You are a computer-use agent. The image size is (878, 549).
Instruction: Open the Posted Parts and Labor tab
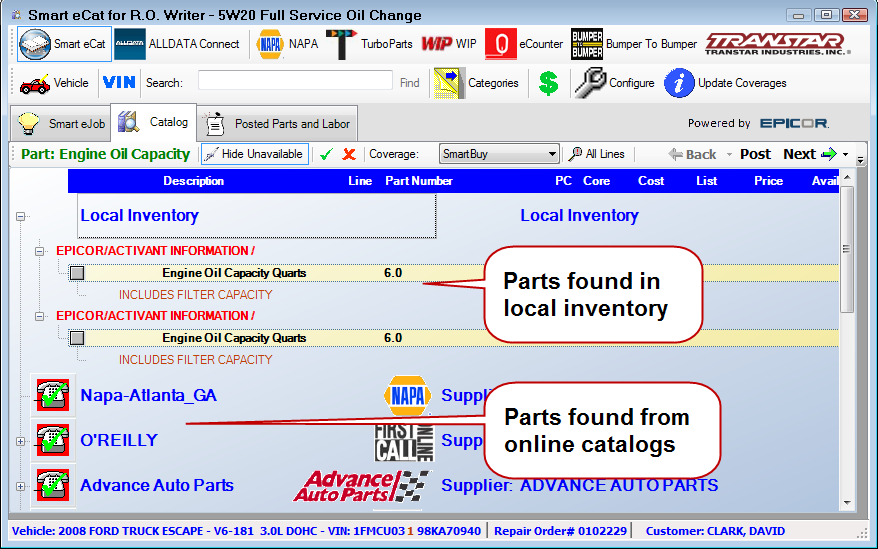click(278, 124)
